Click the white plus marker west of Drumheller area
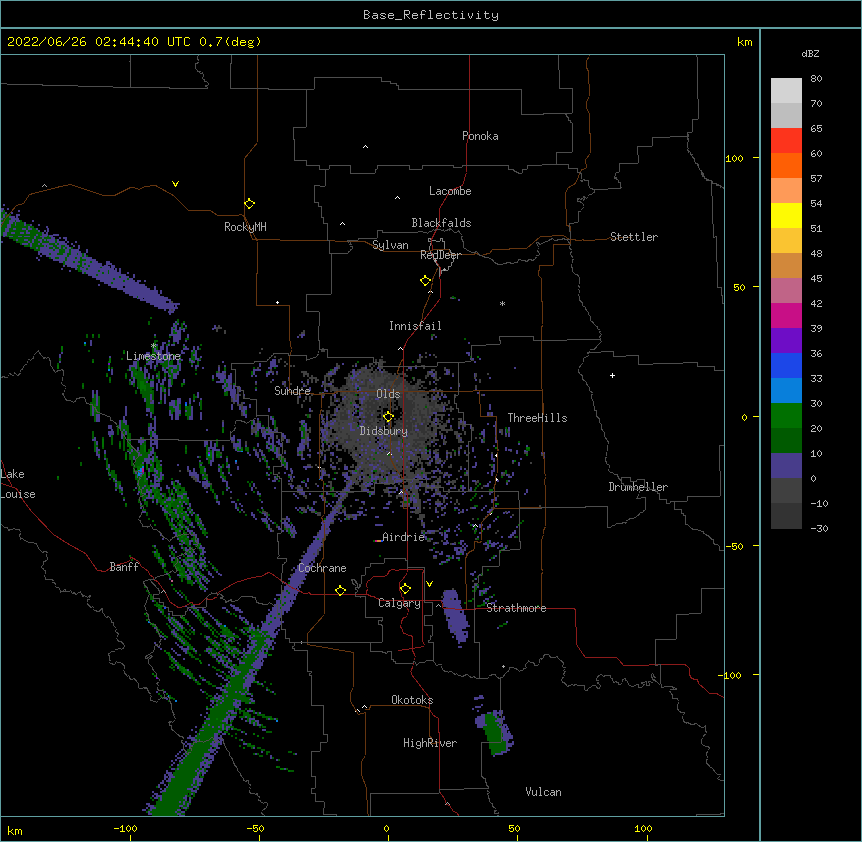Image resolution: width=862 pixels, height=842 pixels. [x=612, y=375]
